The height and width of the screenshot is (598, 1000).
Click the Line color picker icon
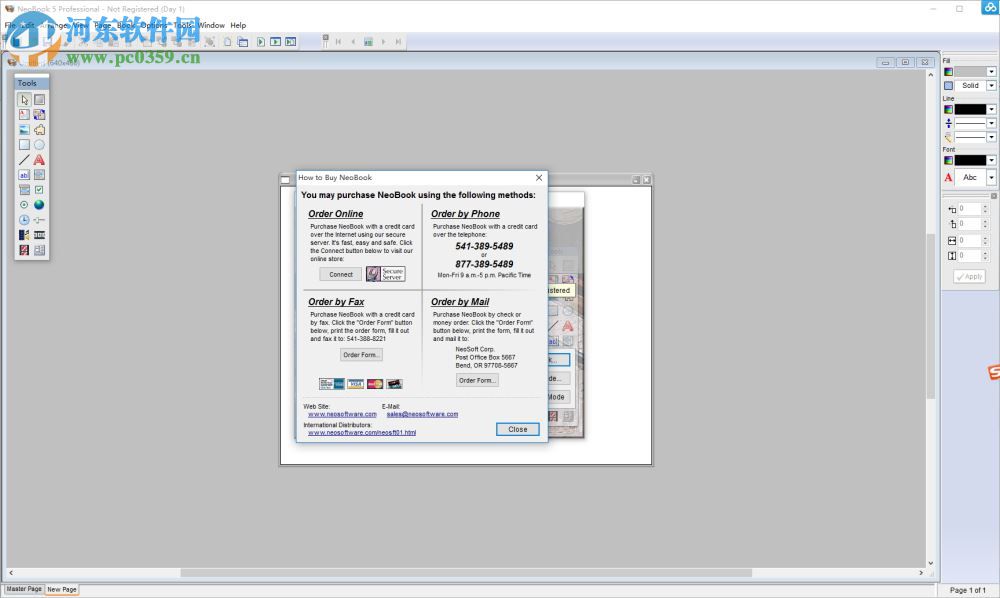pos(948,110)
